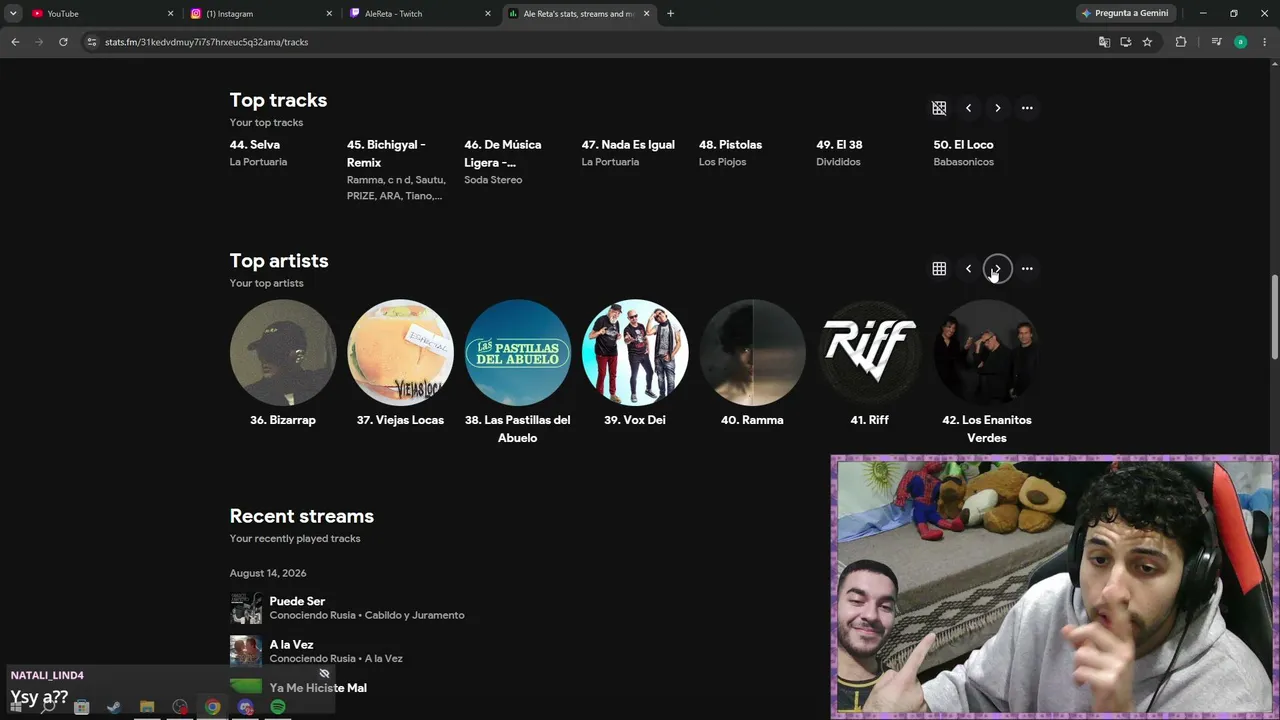The height and width of the screenshot is (720, 1280).
Task: Click the 41. Riff label
Action: [x=870, y=420]
